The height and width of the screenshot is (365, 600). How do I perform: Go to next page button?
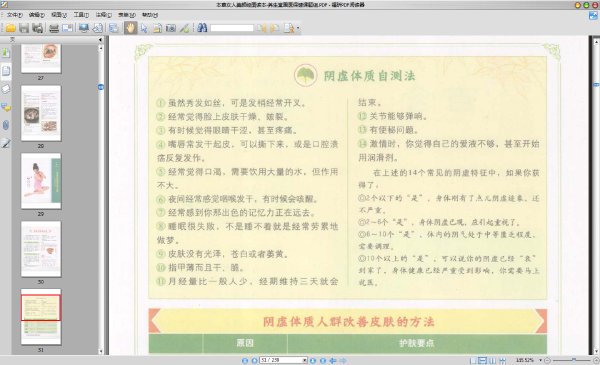313,360
